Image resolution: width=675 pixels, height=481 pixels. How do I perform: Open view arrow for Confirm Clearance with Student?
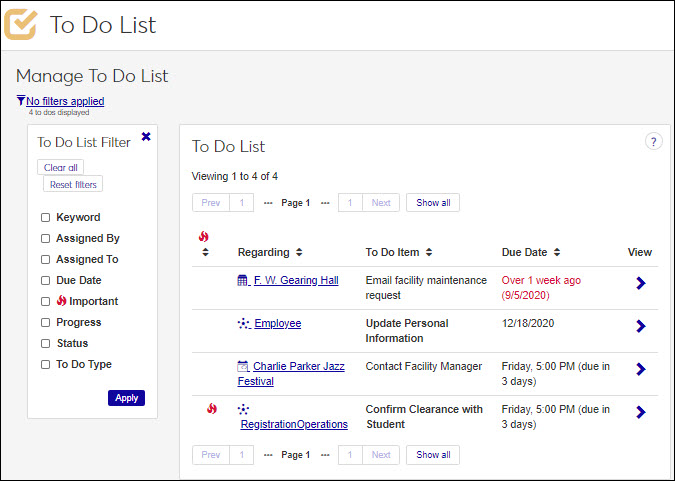640,412
